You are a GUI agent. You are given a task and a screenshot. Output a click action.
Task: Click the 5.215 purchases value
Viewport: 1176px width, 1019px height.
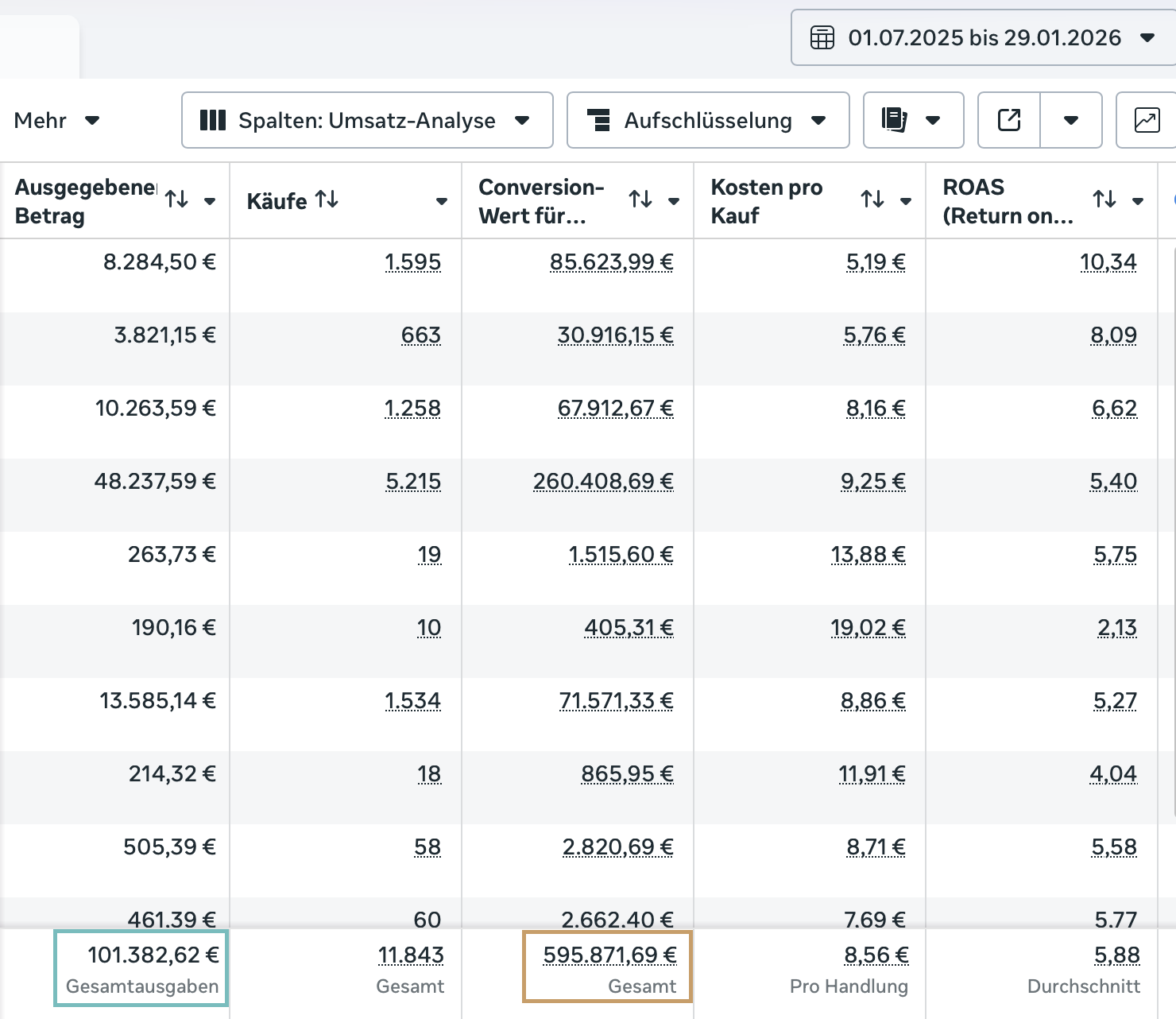click(x=413, y=482)
